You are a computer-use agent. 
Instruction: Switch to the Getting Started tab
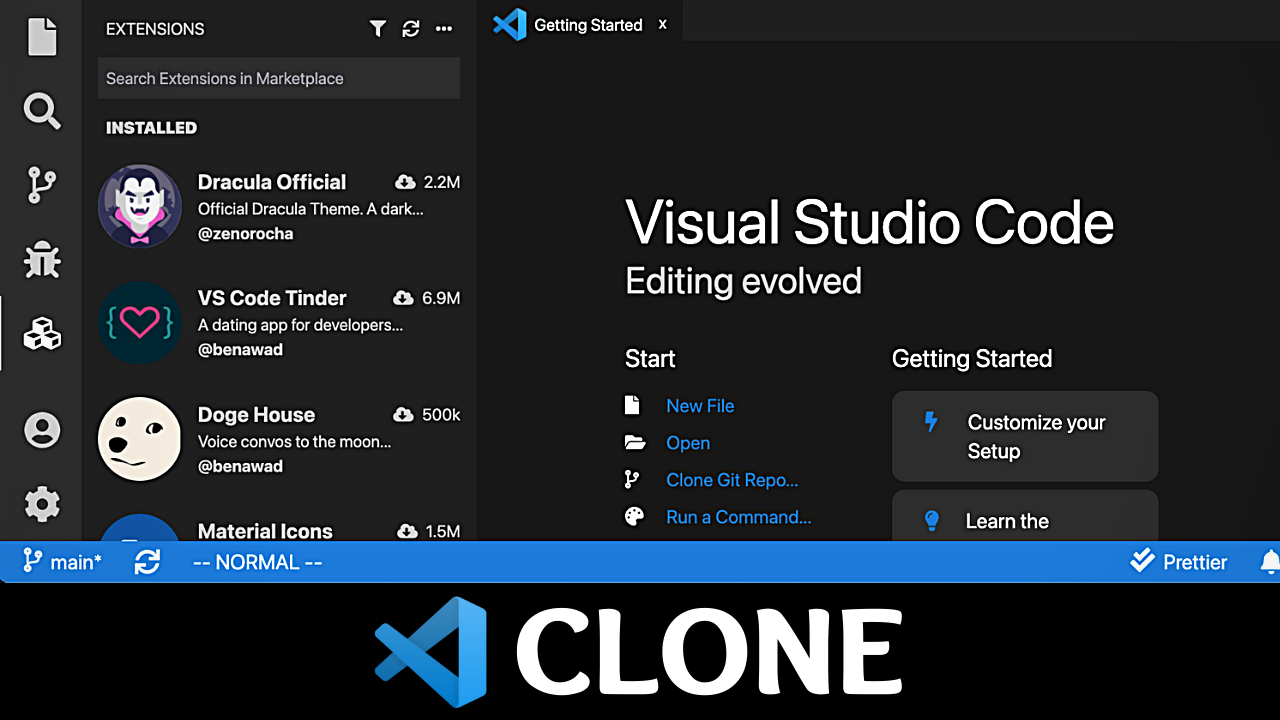coord(578,24)
